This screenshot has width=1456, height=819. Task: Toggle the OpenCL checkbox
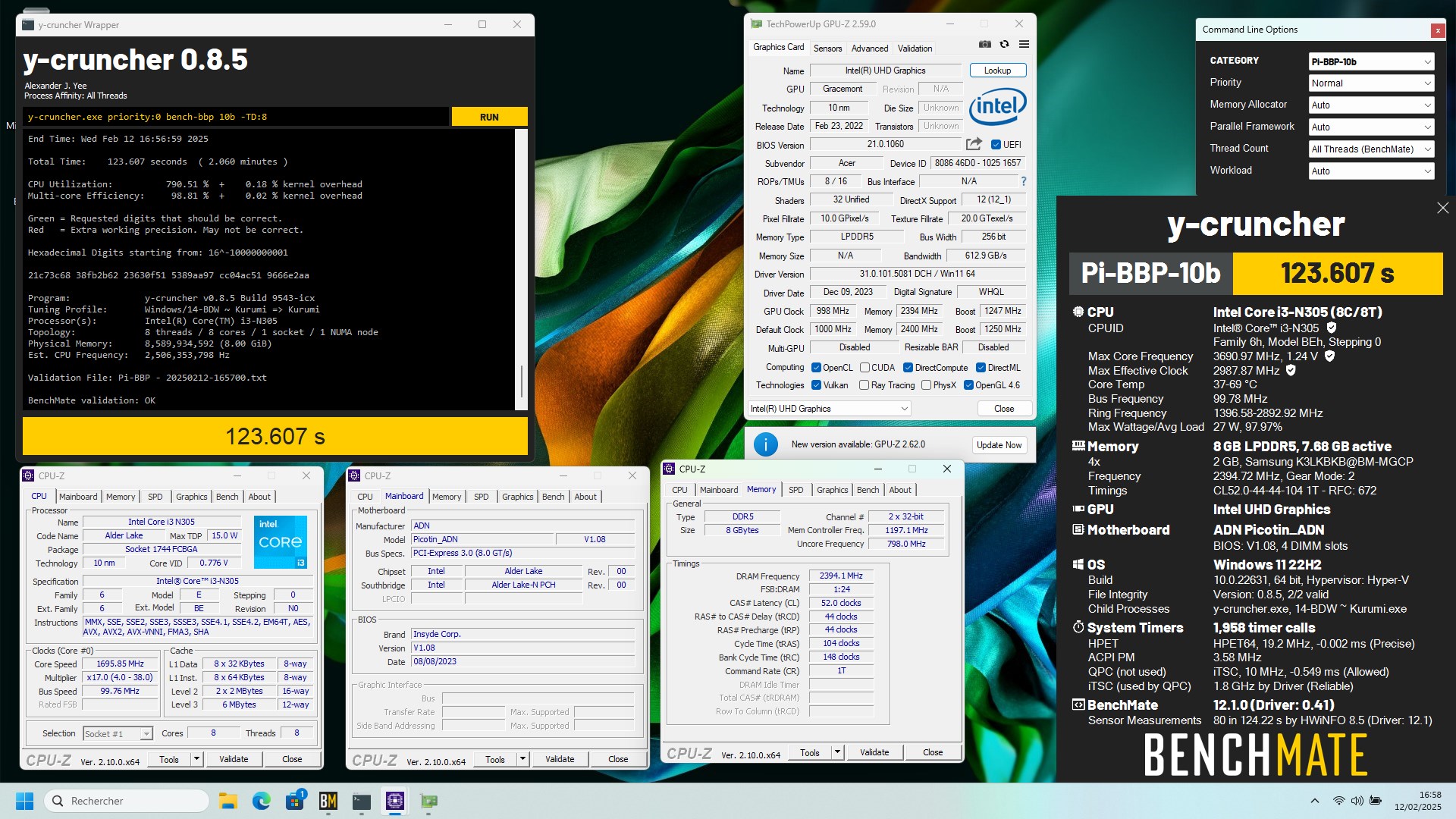click(817, 368)
